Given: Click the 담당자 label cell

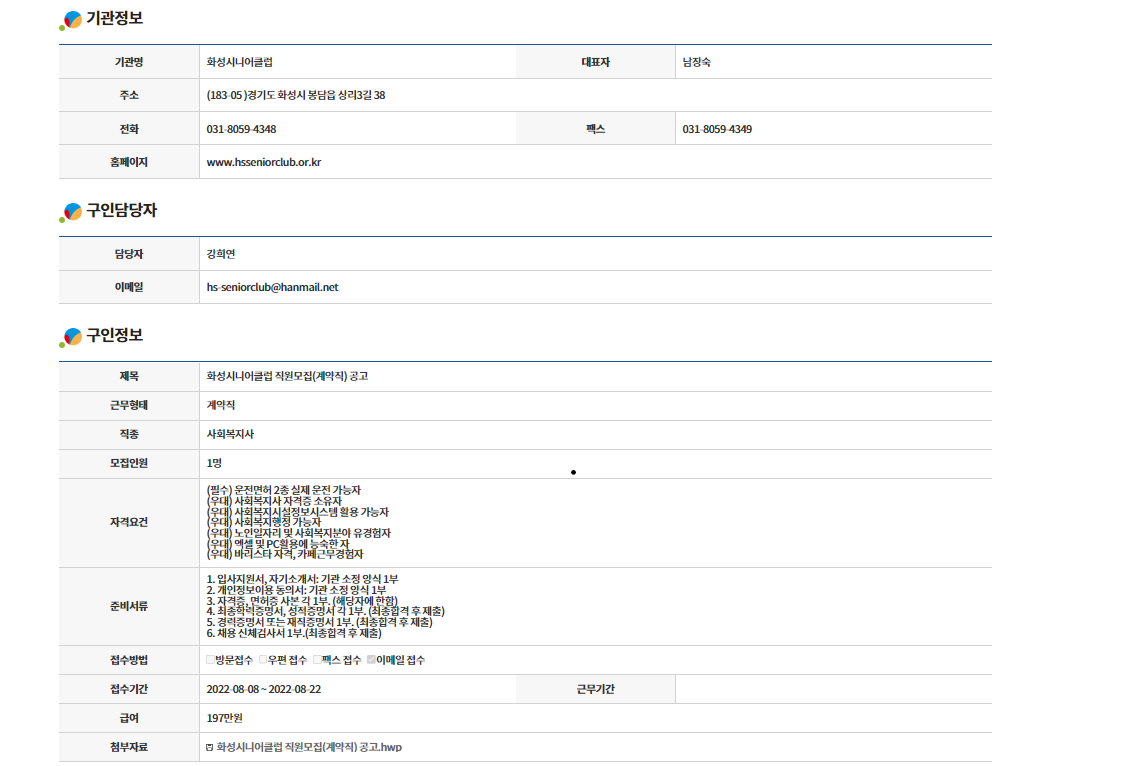Looking at the screenshot, I should tap(129, 254).
